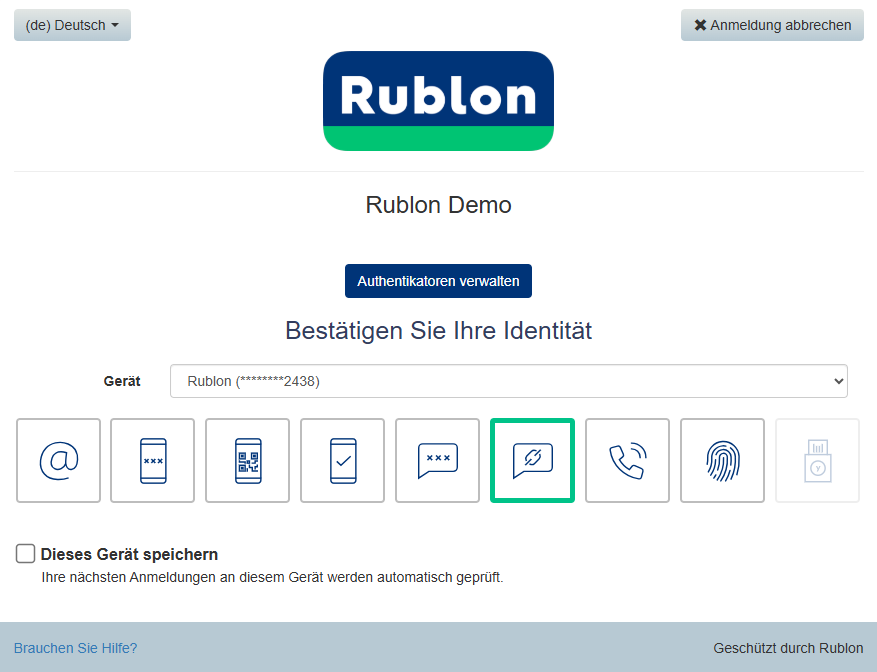Select QR code authentication method

(x=248, y=460)
